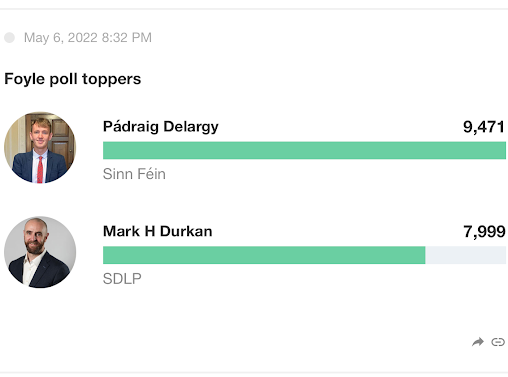The height and width of the screenshot is (377, 508).
Task: Click the May 6, 2022 8:32 PM timestamp
Action: coord(88,38)
